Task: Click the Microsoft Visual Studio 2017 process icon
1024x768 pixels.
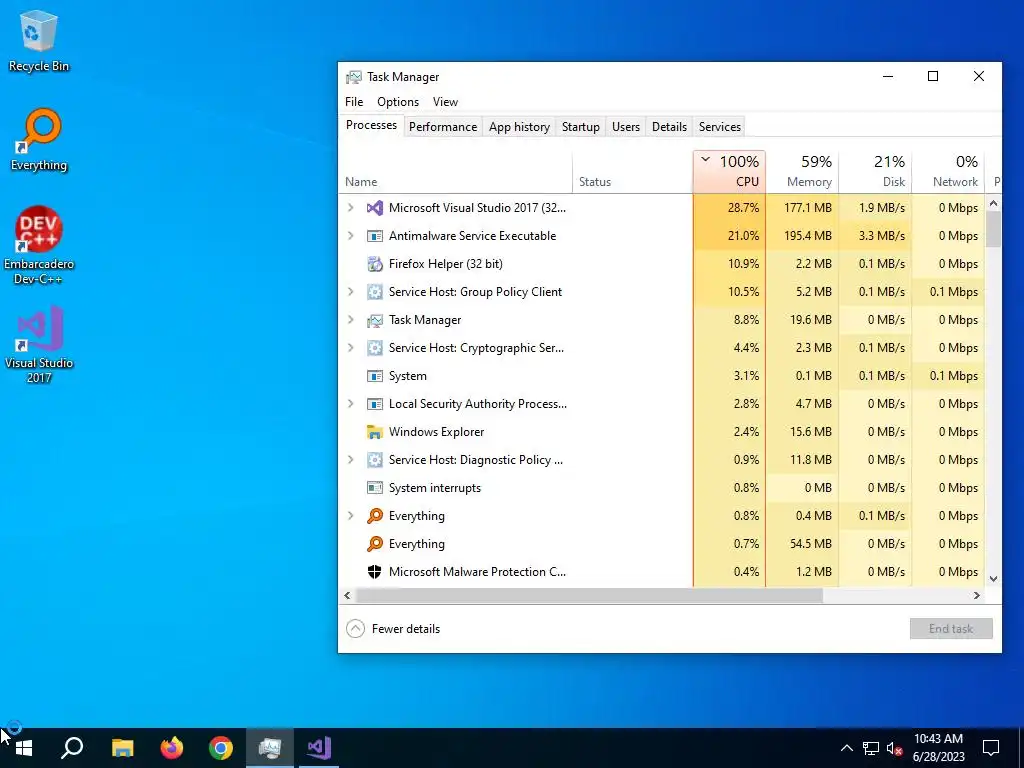Action: pos(375,208)
